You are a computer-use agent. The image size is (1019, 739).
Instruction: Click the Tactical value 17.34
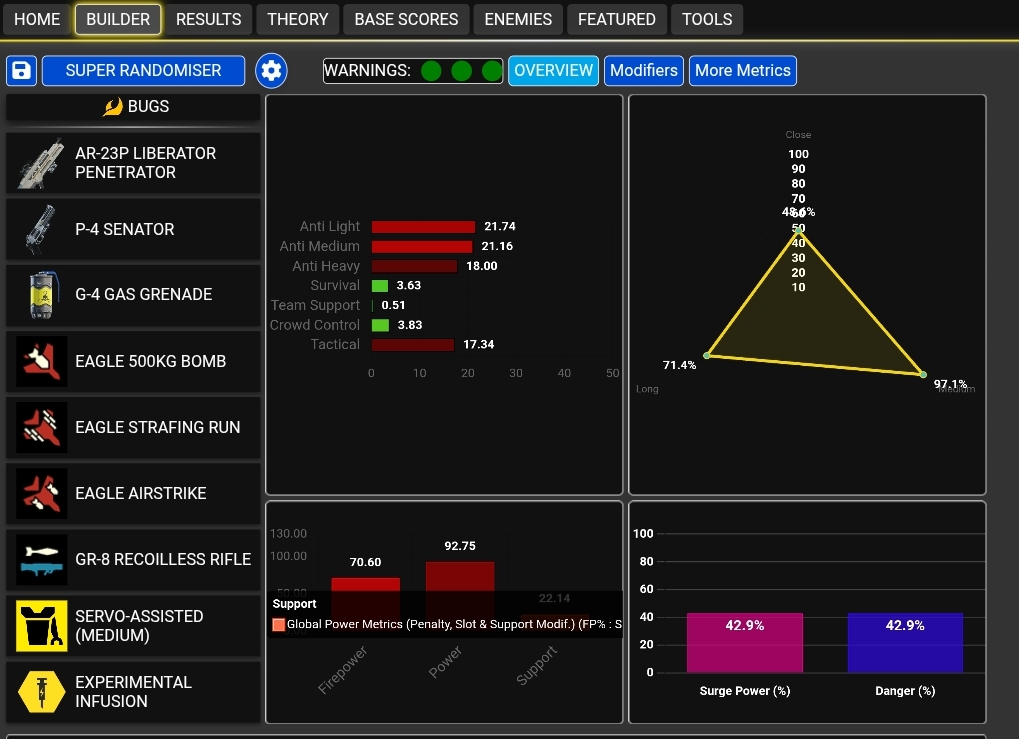(478, 344)
